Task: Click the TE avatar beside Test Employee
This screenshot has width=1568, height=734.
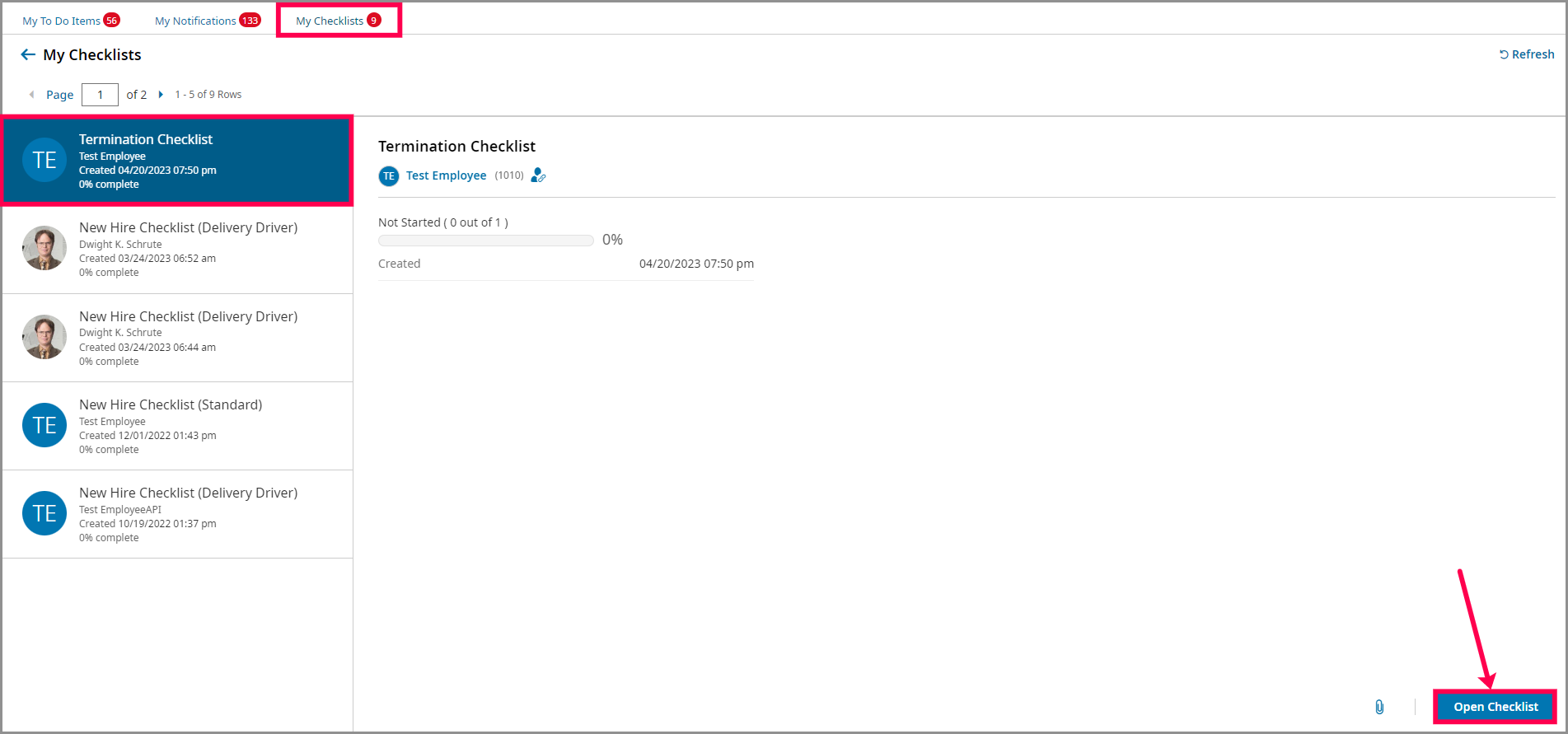Action: pos(389,175)
